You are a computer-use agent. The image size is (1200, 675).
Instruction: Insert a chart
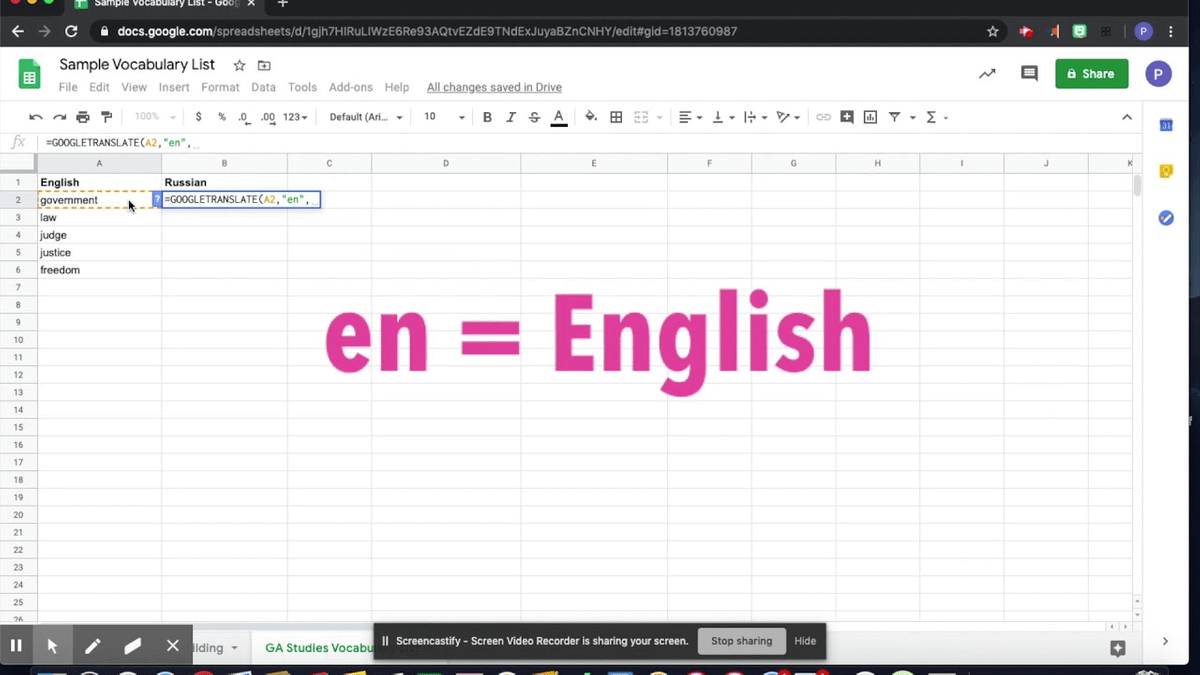[x=870, y=117]
